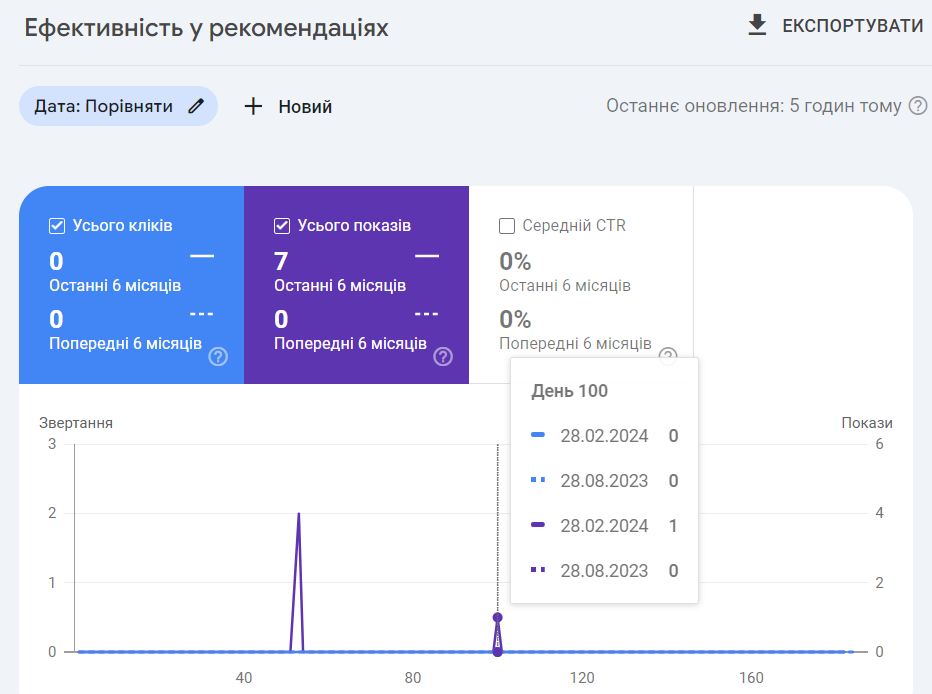Switch to the Усього показів card

(356, 283)
